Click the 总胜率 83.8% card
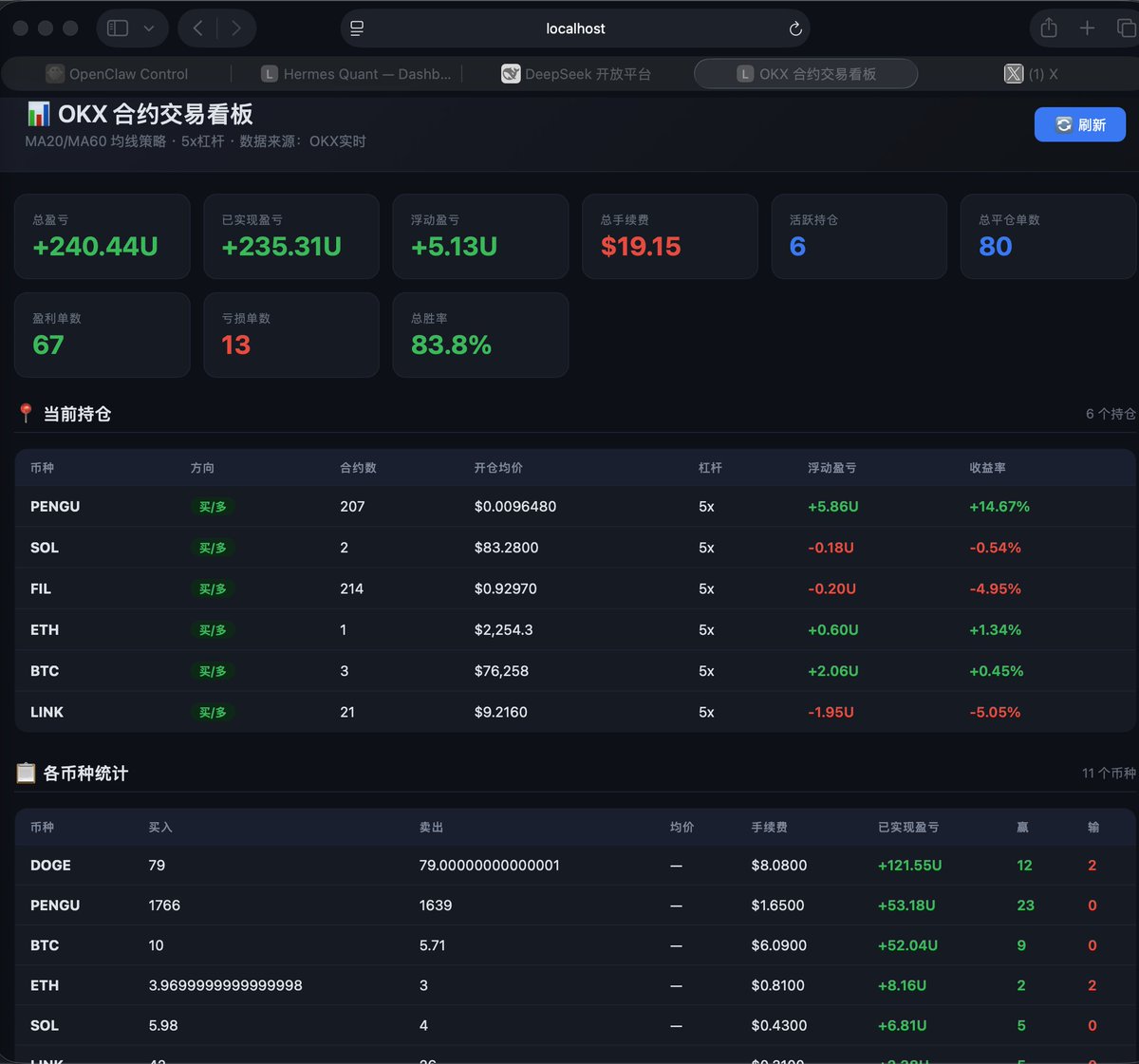The height and width of the screenshot is (1064, 1139). (480, 335)
